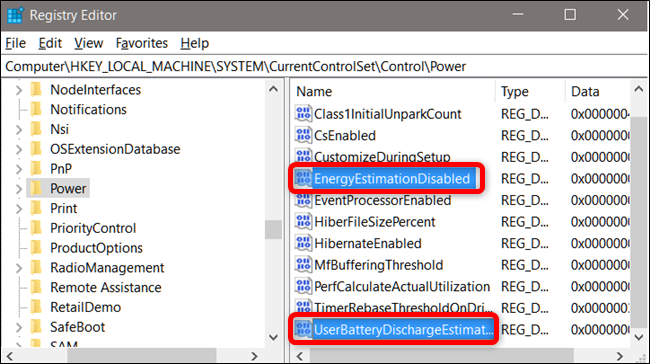Viewport: 650px width, 364px height.
Task: Select the SafeBoot folder icon
Action: tap(36, 327)
